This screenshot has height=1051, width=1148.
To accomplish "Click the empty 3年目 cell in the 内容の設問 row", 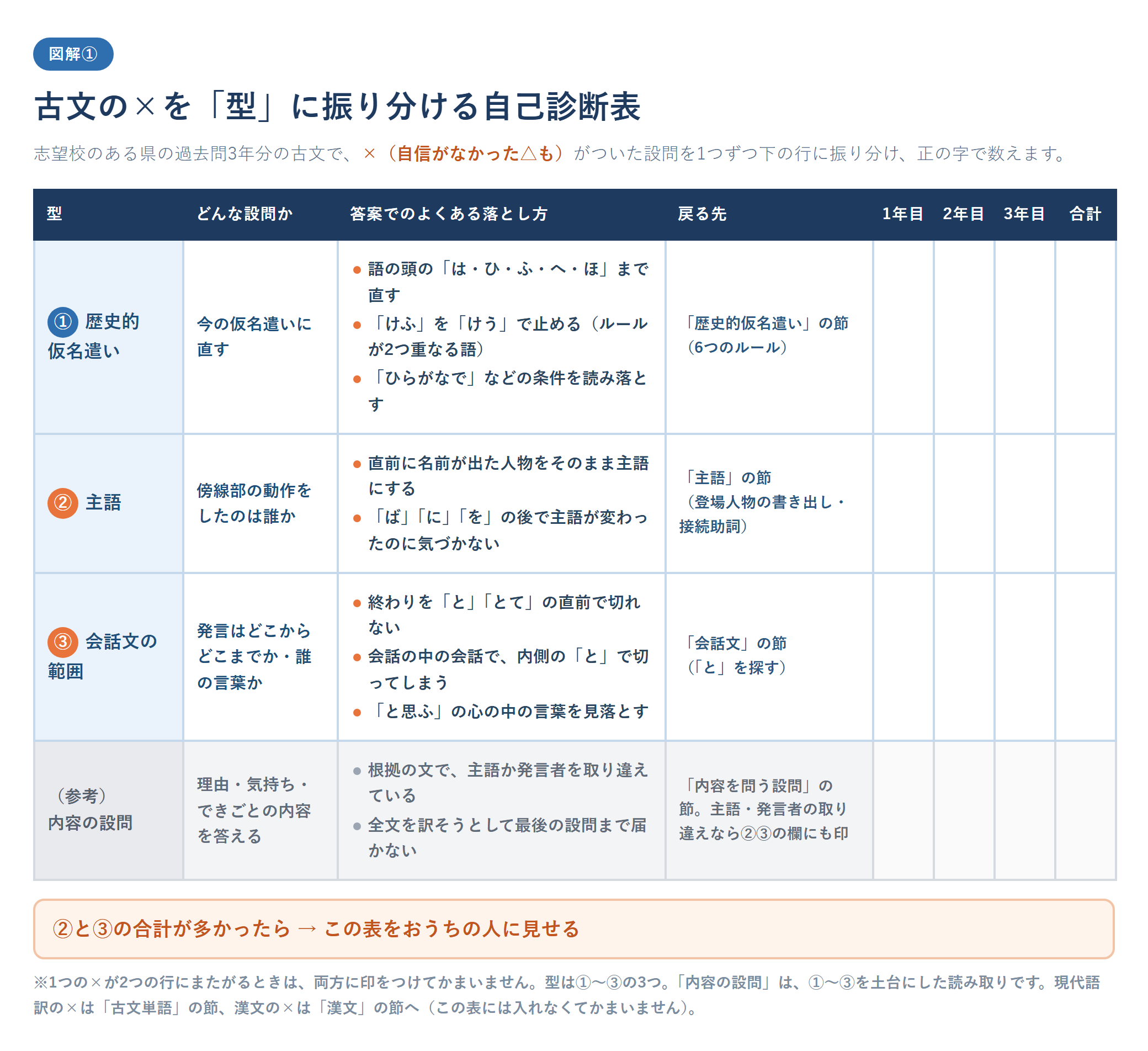I will tap(1024, 811).
